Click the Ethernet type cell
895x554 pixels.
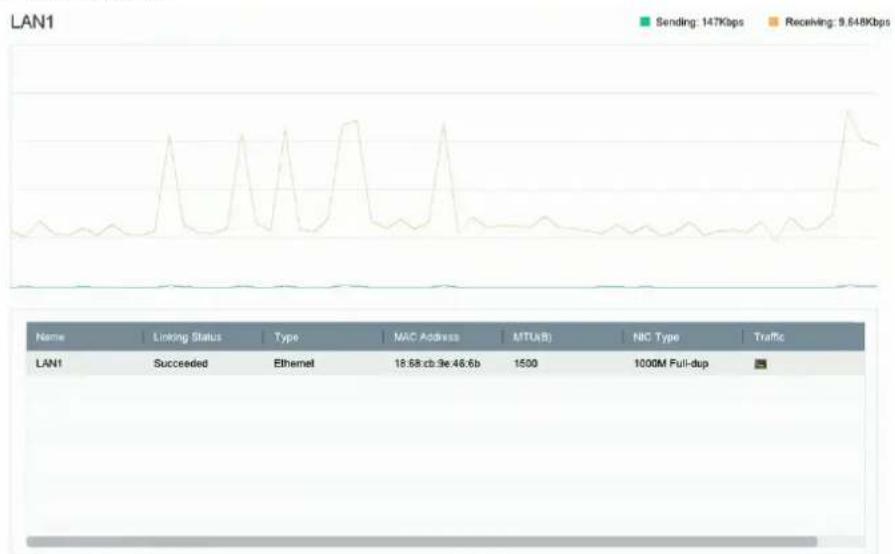click(294, 363)
